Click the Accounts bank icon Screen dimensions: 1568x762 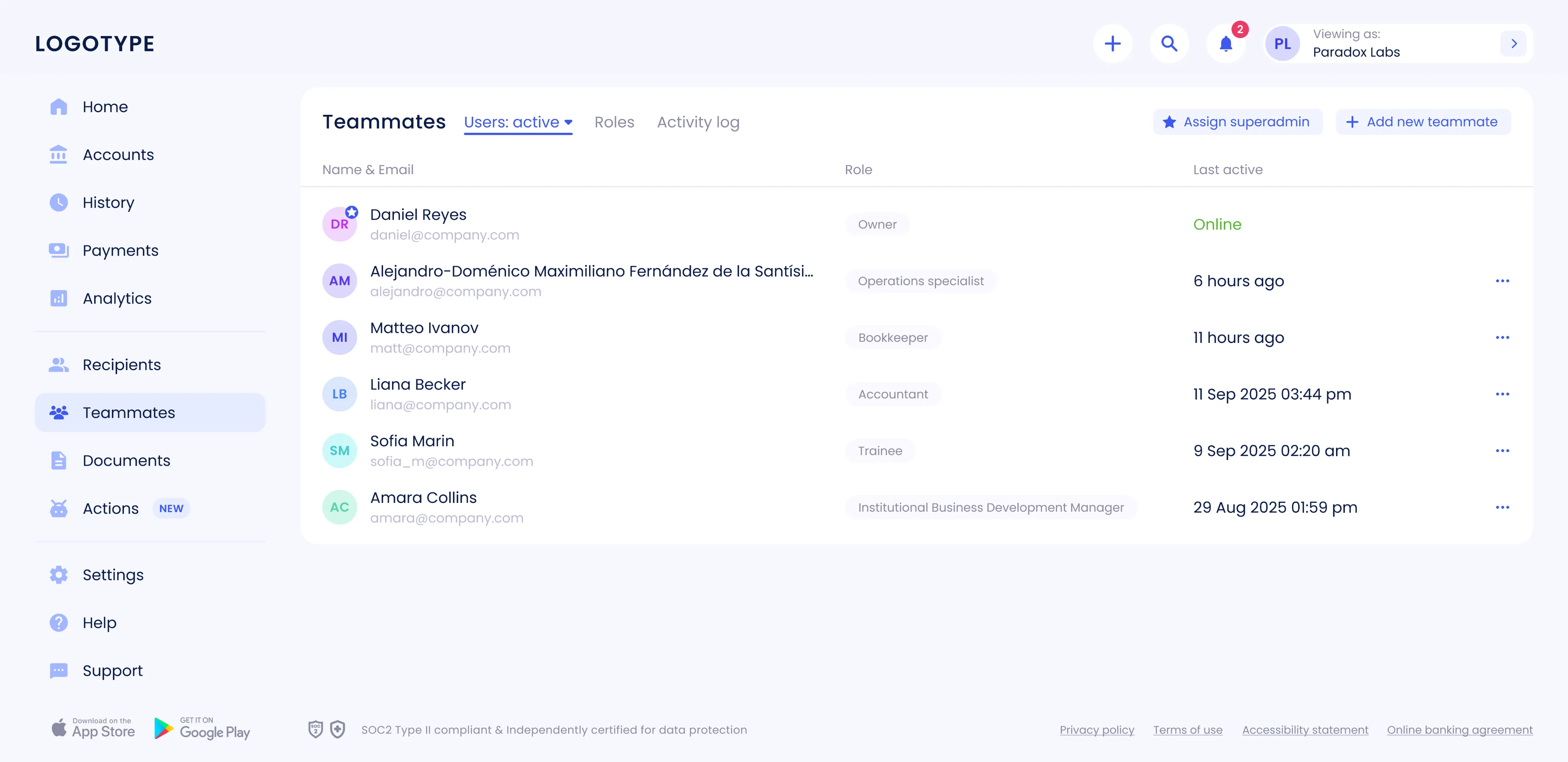(x=59, y=155)
